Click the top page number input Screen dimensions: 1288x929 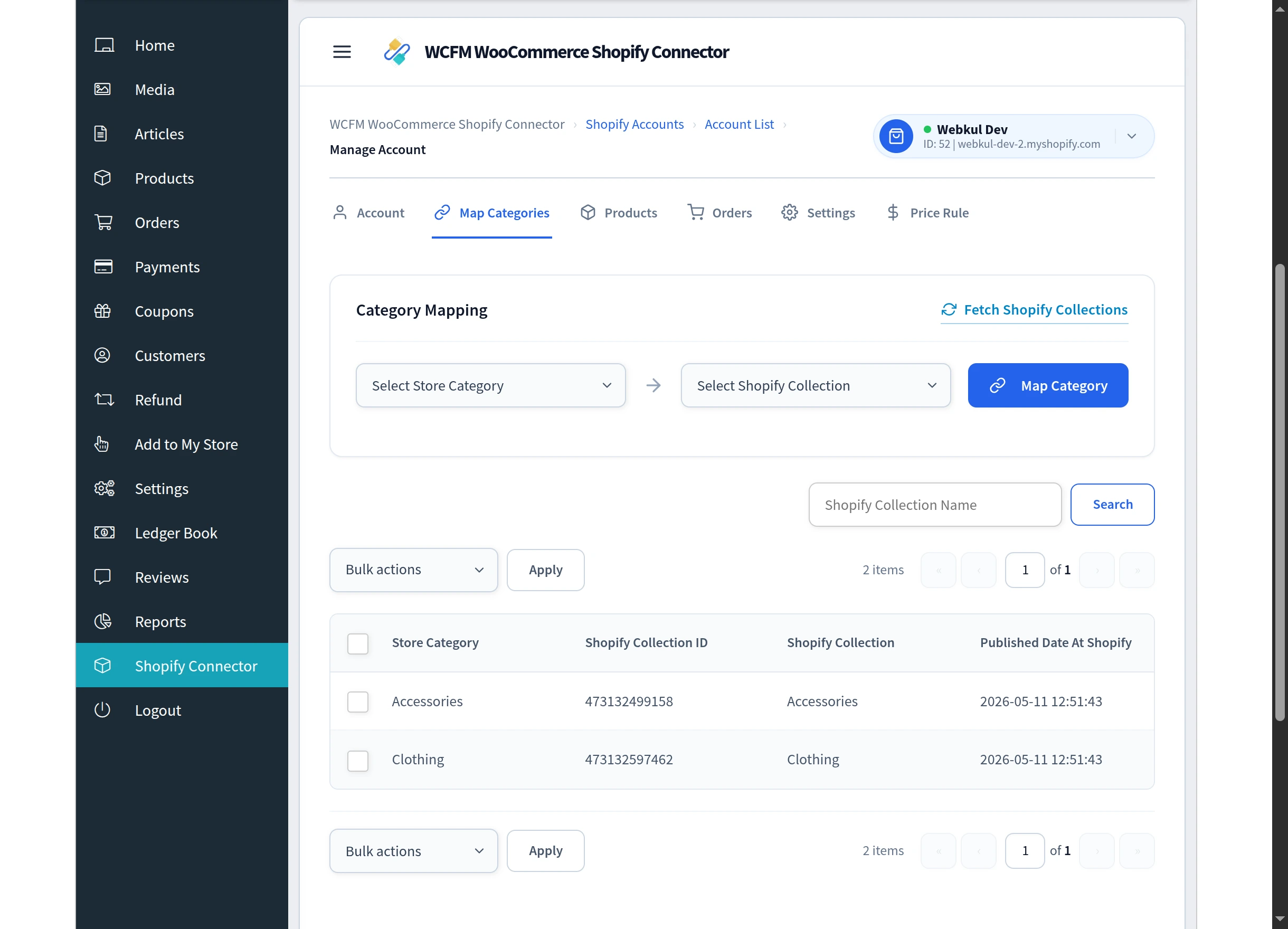click(x=1025, y=570)
